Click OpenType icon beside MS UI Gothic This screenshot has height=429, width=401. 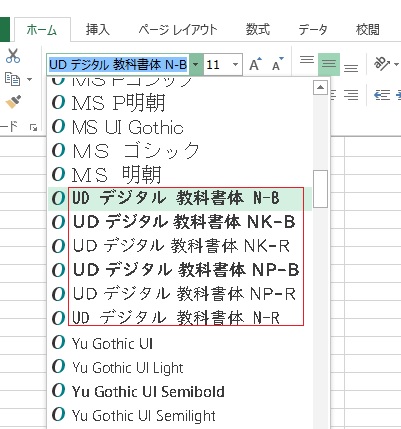pyautogui.click(x=58, y=127)
